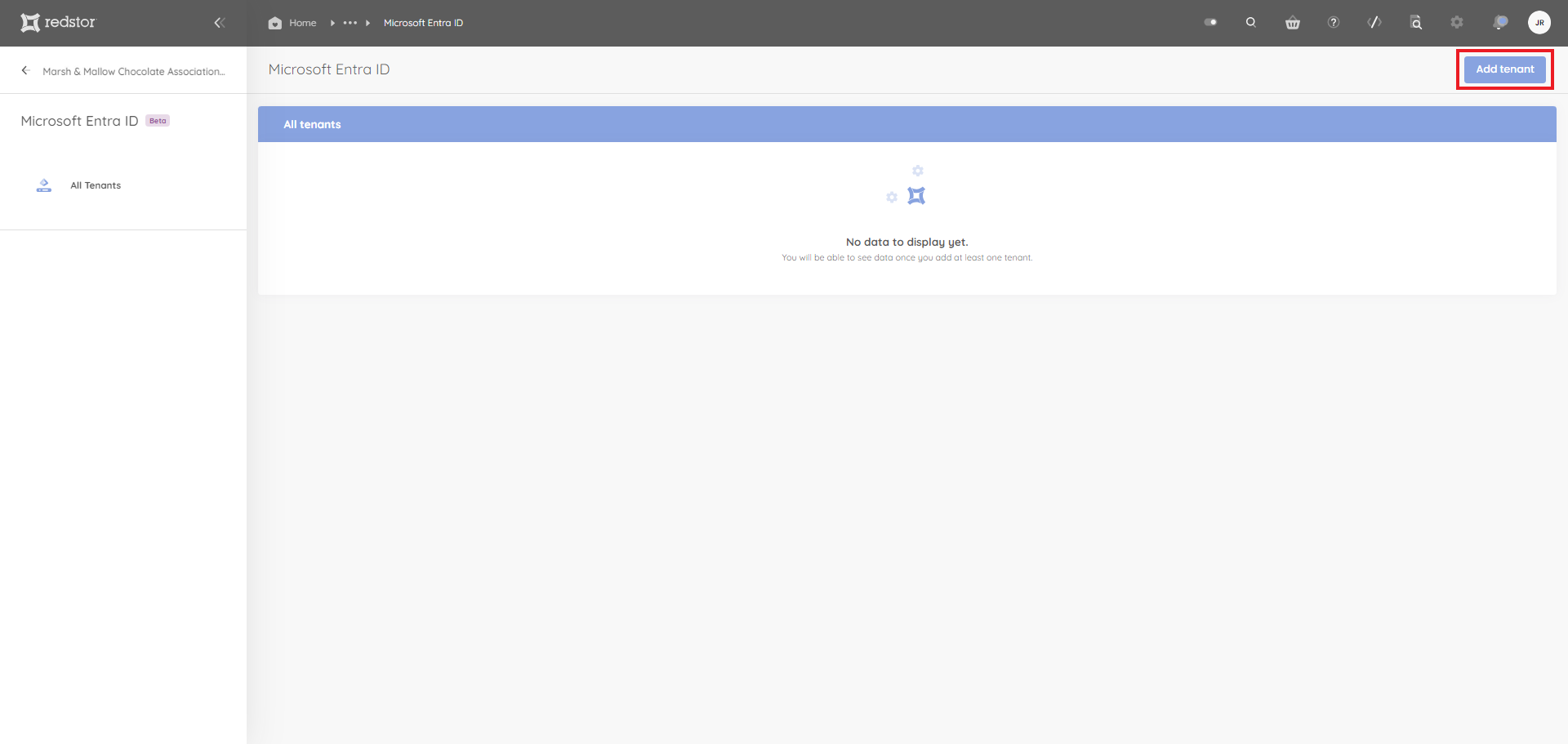This screenshot has width=1568, height=744.
Task: Click the home icon in breadcrumb
Action: point(275,23)
